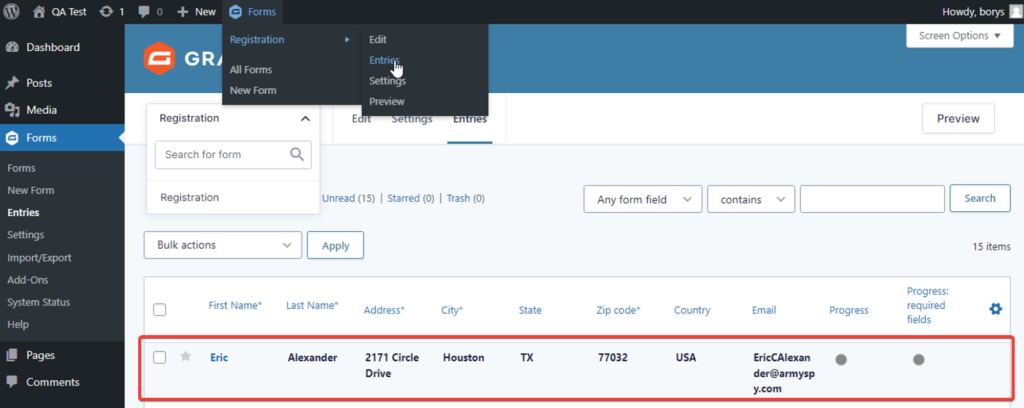1024x408 pixels.
Task: Open the Eric entry link
Action: point(219,357)
